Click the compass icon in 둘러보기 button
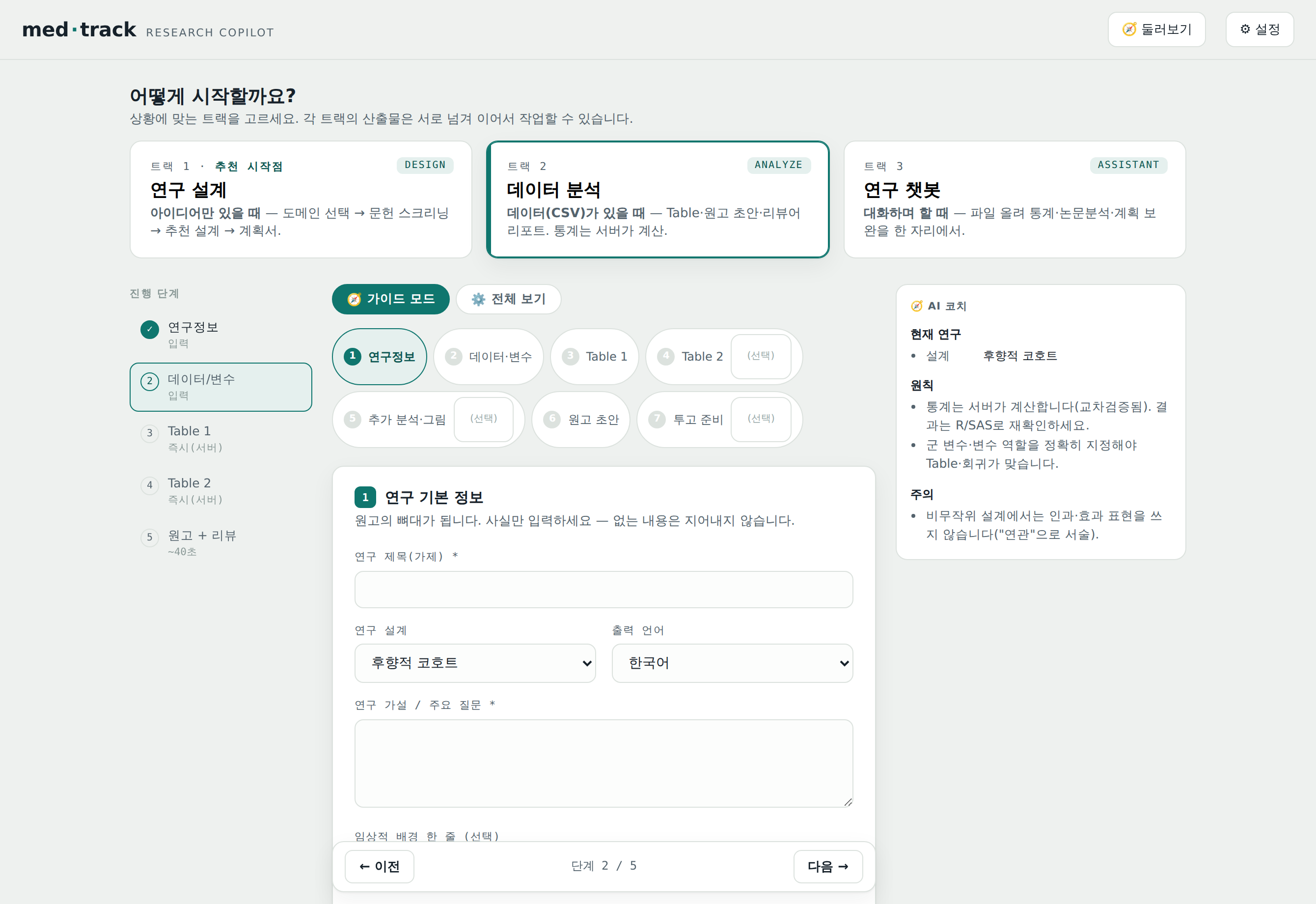 click(1129, 29)
